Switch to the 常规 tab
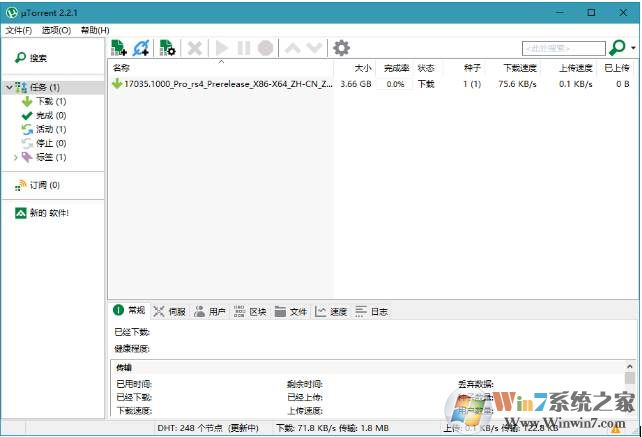Viewport: 642px width, 437px height. (x=129, y=311)
